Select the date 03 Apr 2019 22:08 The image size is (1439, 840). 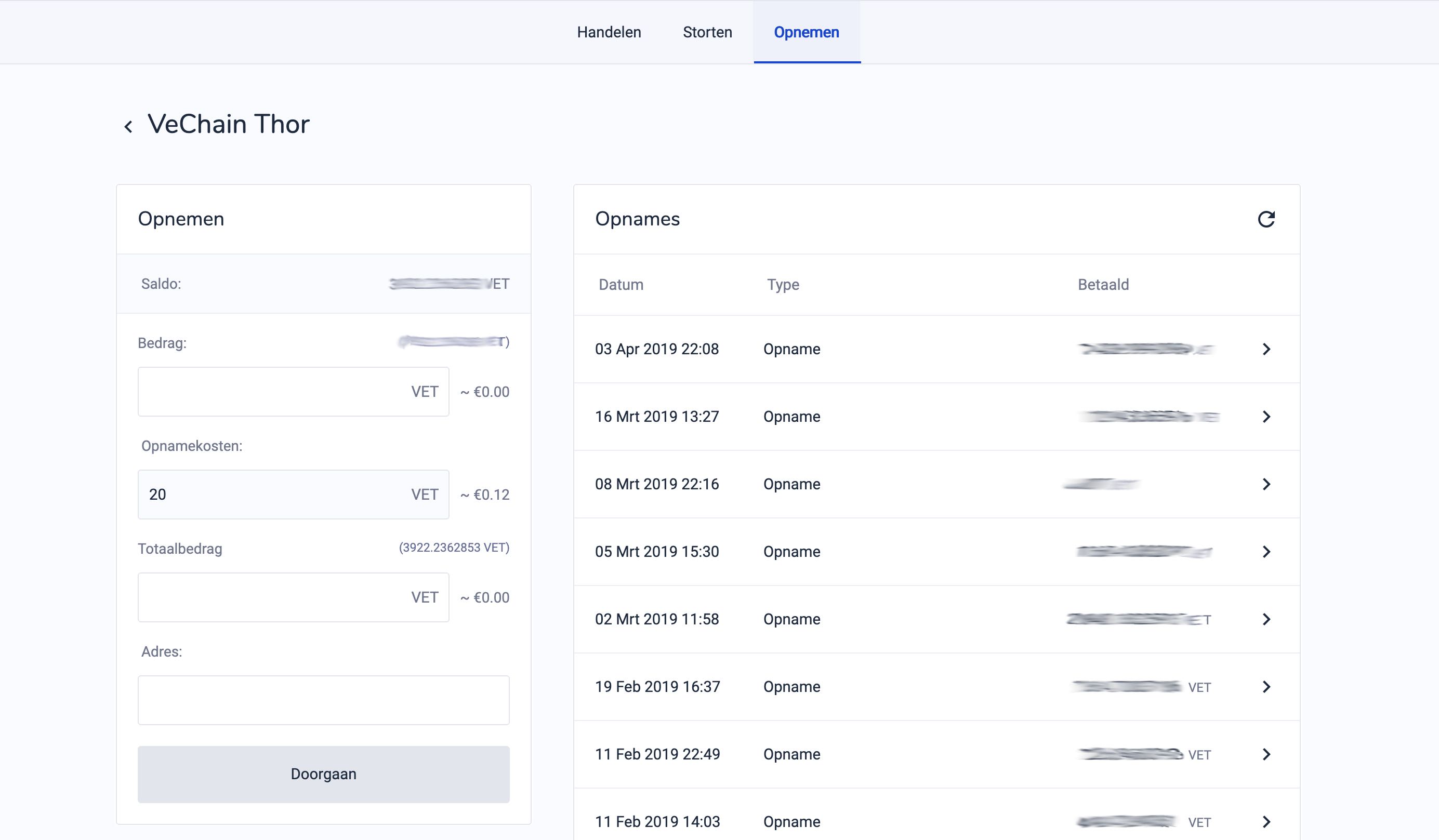[657, 349]
